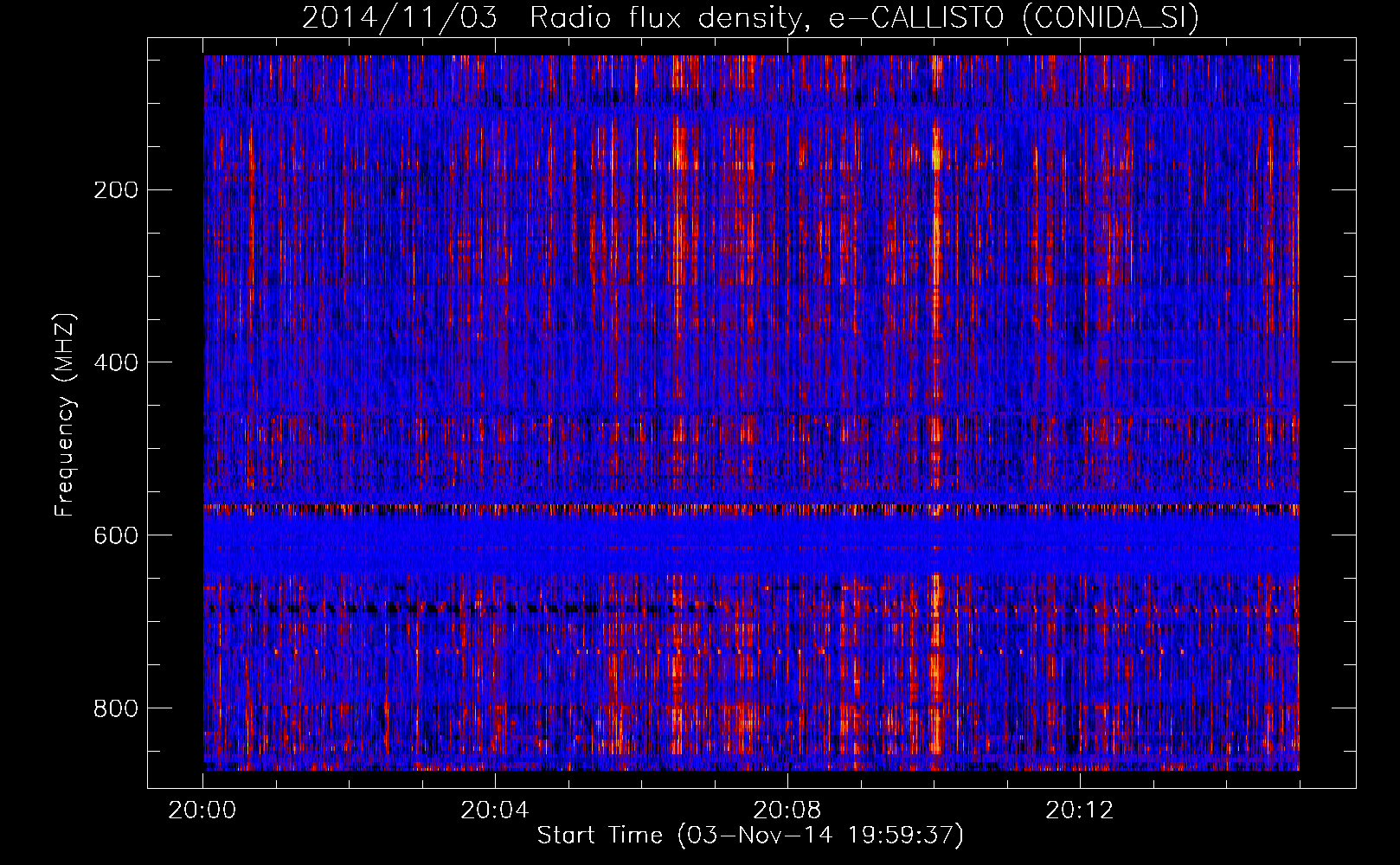
Task: Click the '20:00' time tick label
Action: point(202,811)
